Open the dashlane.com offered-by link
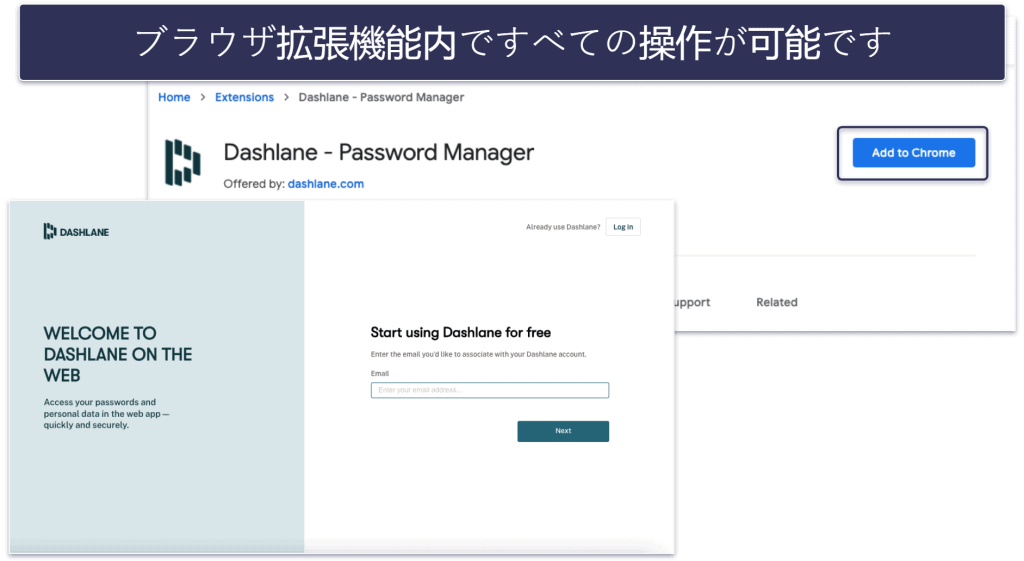 coord(326,184)
